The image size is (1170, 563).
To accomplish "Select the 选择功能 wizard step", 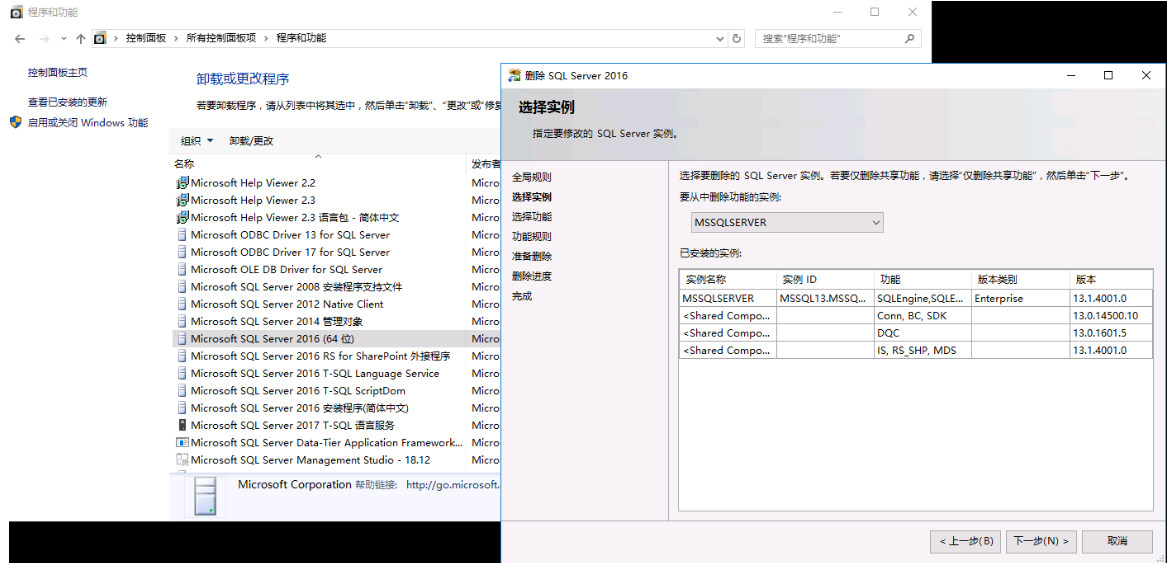I will 532,217.
